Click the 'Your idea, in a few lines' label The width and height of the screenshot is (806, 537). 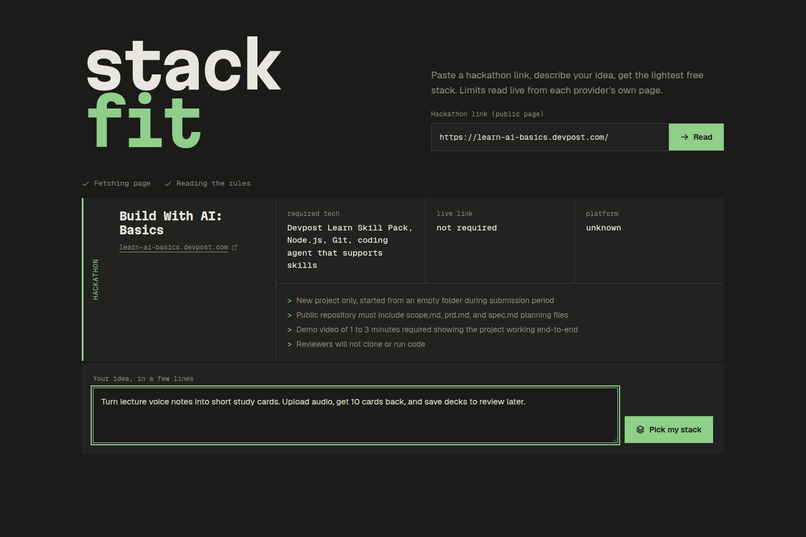coord(143,379)
